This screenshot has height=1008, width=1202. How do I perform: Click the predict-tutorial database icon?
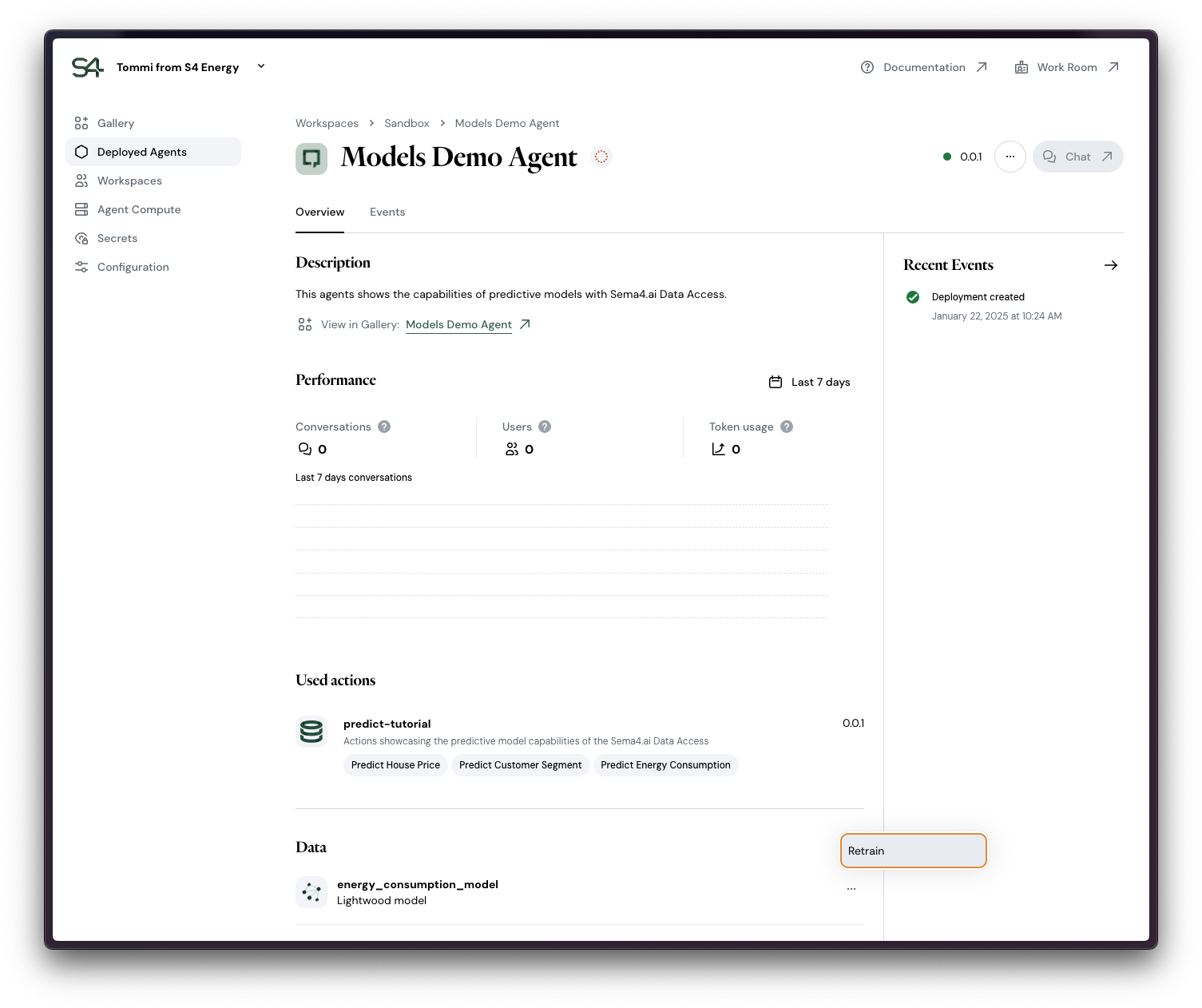click(x=311, y=731)
